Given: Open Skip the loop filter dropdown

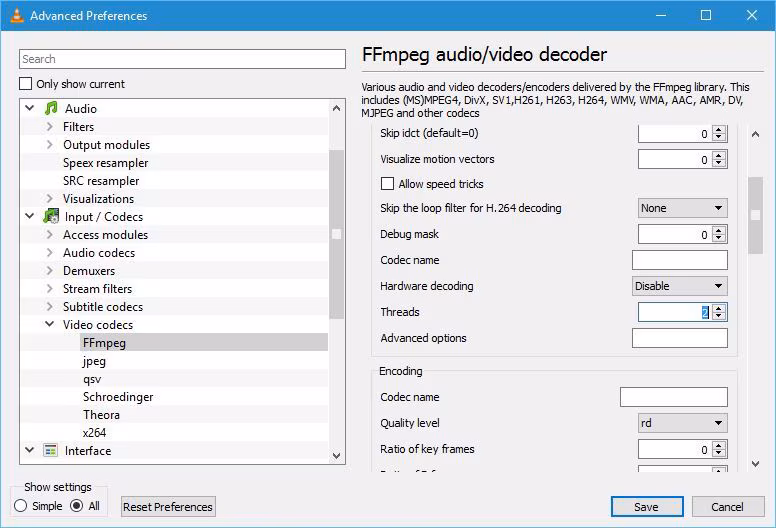Looking at the screenshot, I should [x=682, y=208].
